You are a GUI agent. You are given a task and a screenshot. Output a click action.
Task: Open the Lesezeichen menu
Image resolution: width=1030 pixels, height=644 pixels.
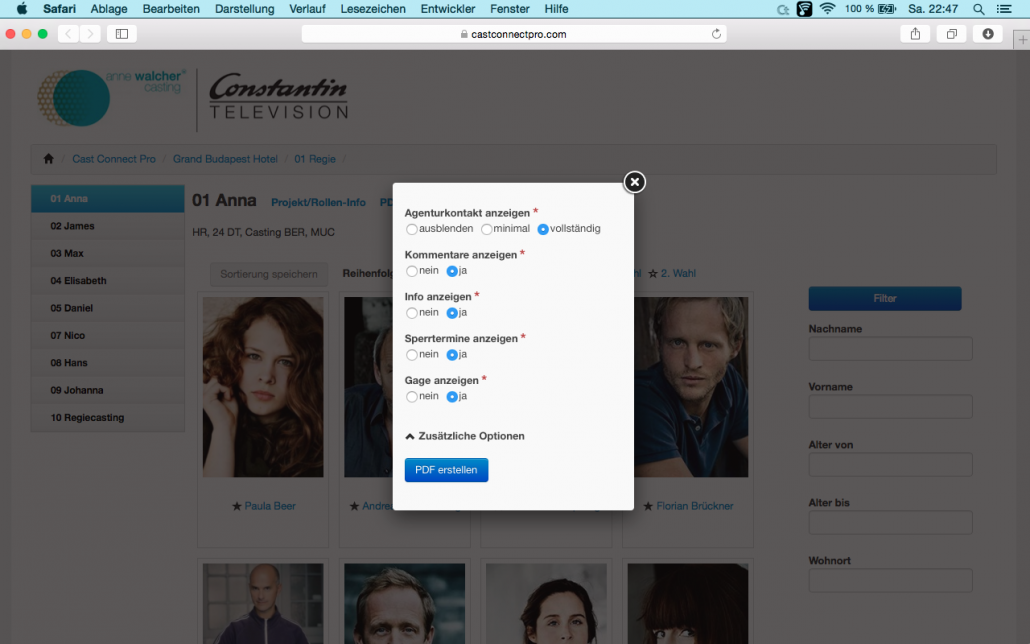point(373,9)
